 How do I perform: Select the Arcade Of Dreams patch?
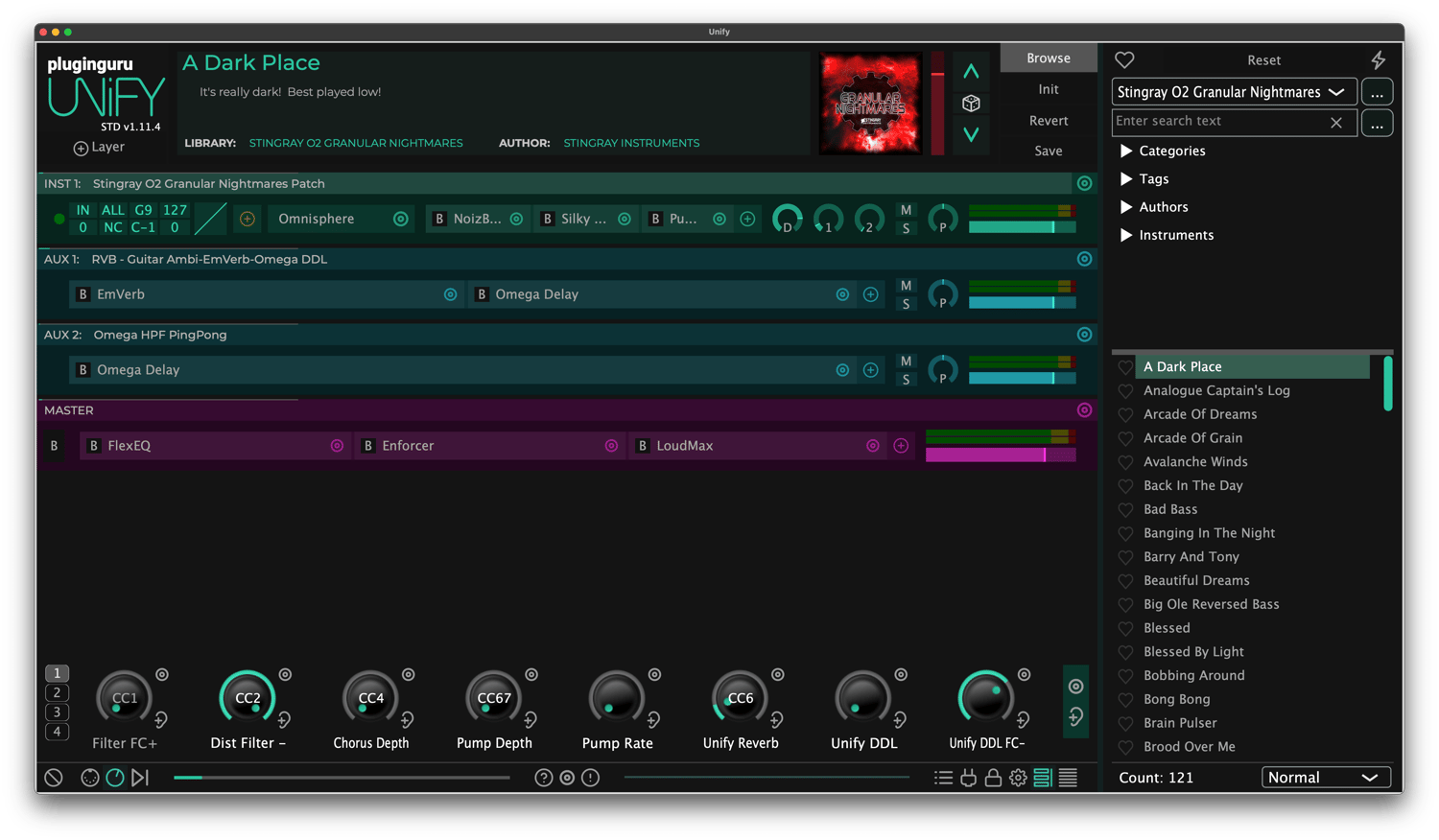coord(1199,414)
